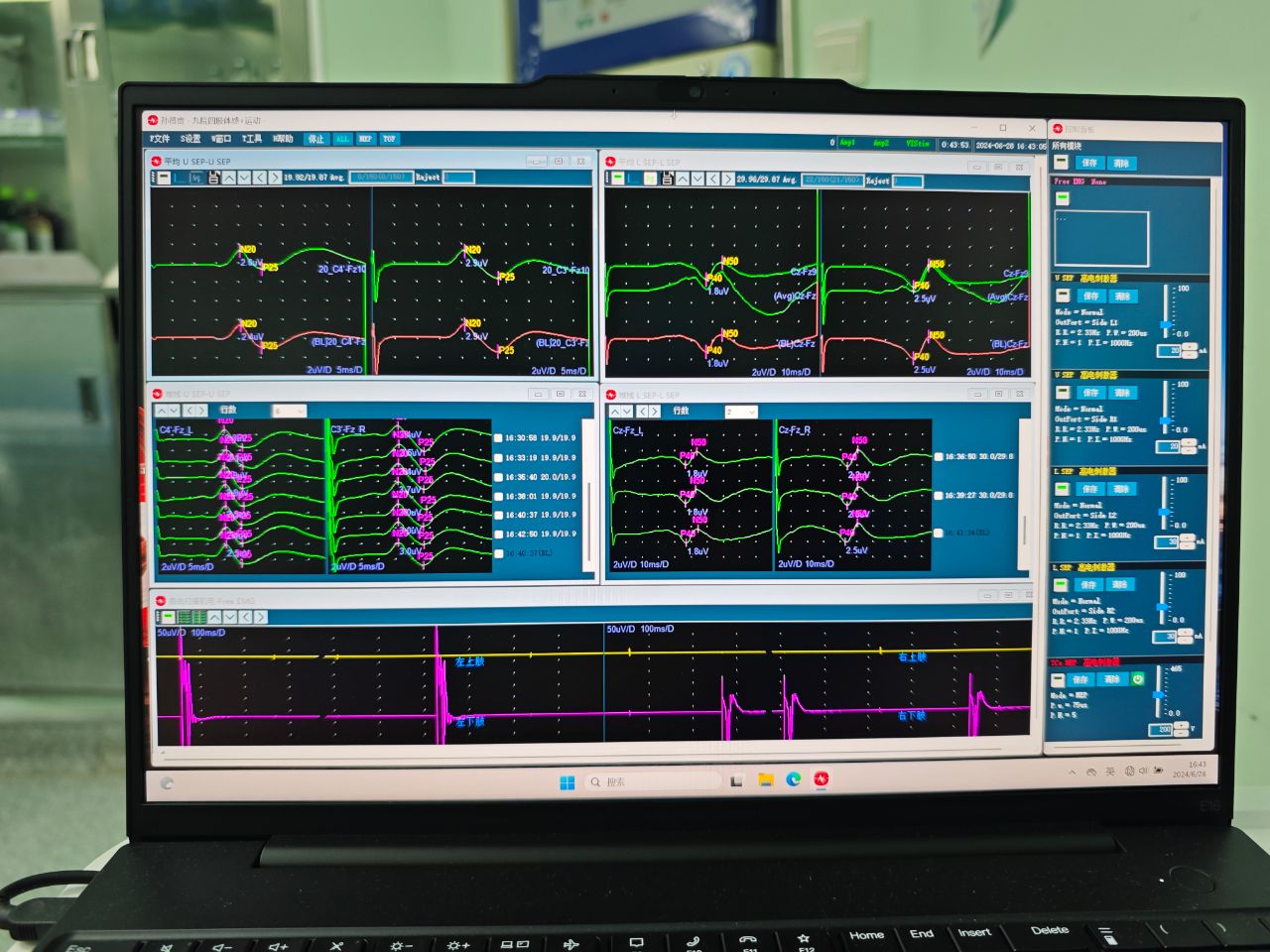
Task: Click right arrow icon in U SEP average toolbar
Action: pyautogui.click(x=275, y=178)
